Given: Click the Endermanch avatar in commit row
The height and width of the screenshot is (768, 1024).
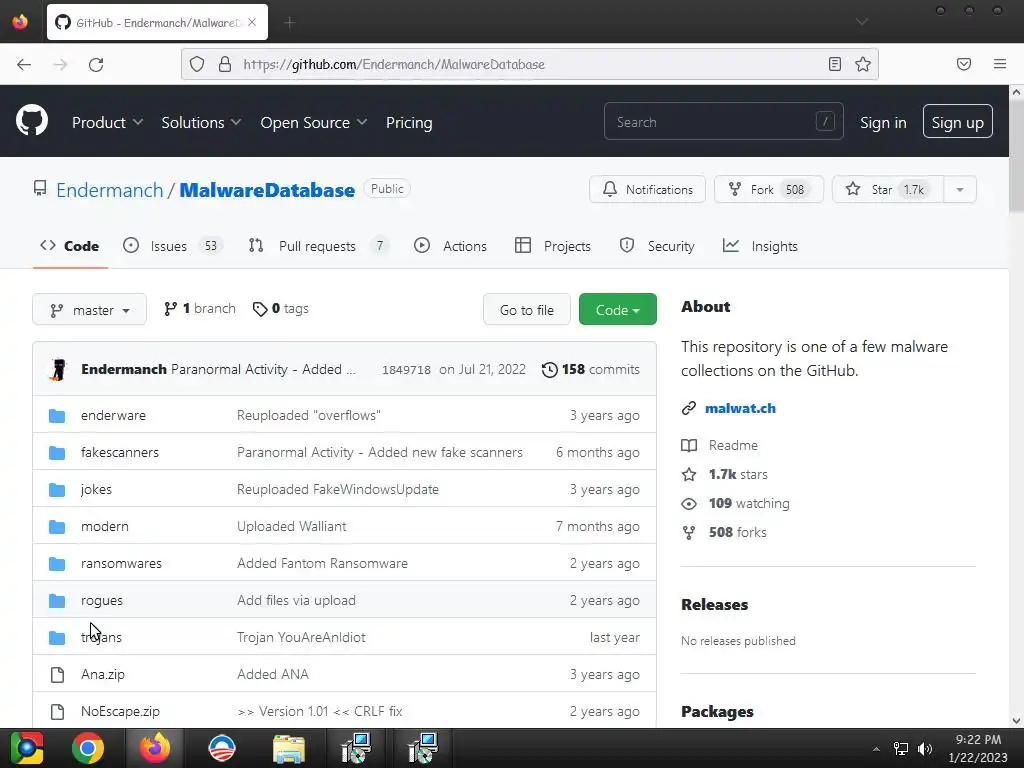Looking at the screenshot, I should coord(58,370).
